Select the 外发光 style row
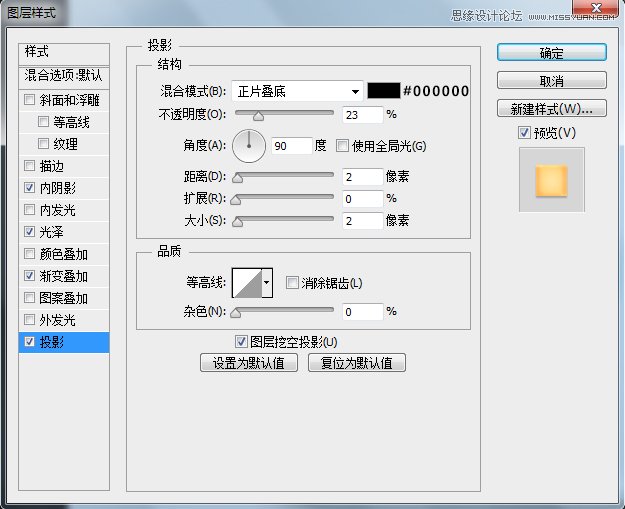 [64, 320]
